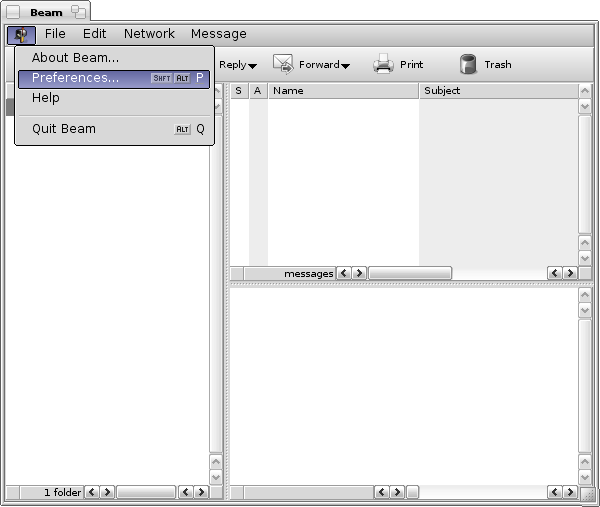The width and height of the screenshot is (600, 507).
Task: Open the Message menu
Action: pos(218,34)
